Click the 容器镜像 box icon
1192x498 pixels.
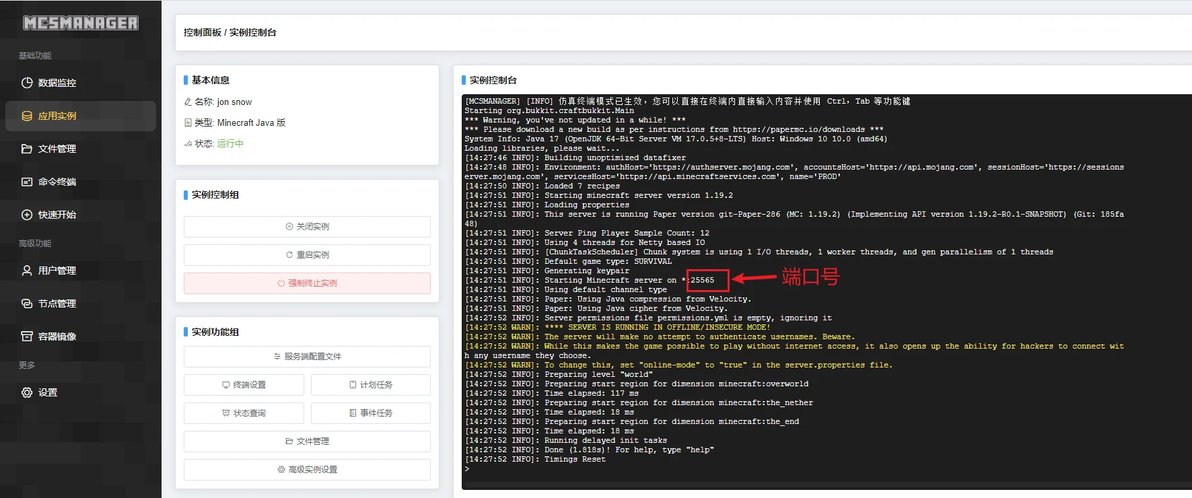click(27, 336)
